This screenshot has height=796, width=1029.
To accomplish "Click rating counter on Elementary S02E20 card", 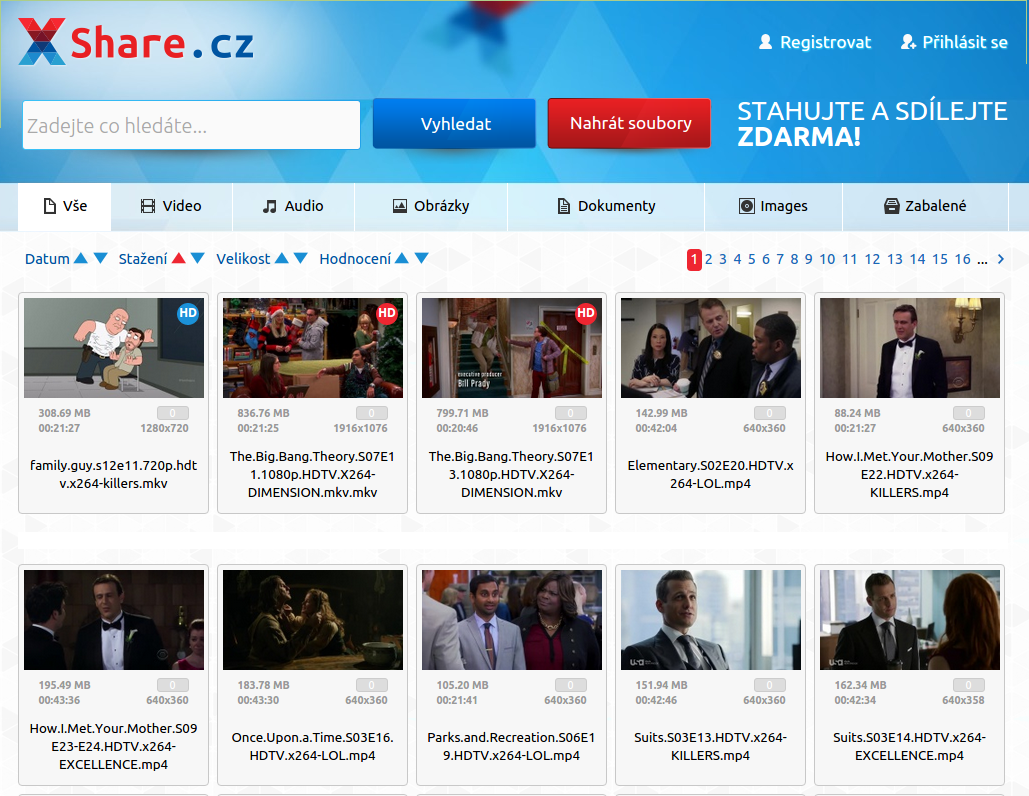I will click(x=769, y=413).
